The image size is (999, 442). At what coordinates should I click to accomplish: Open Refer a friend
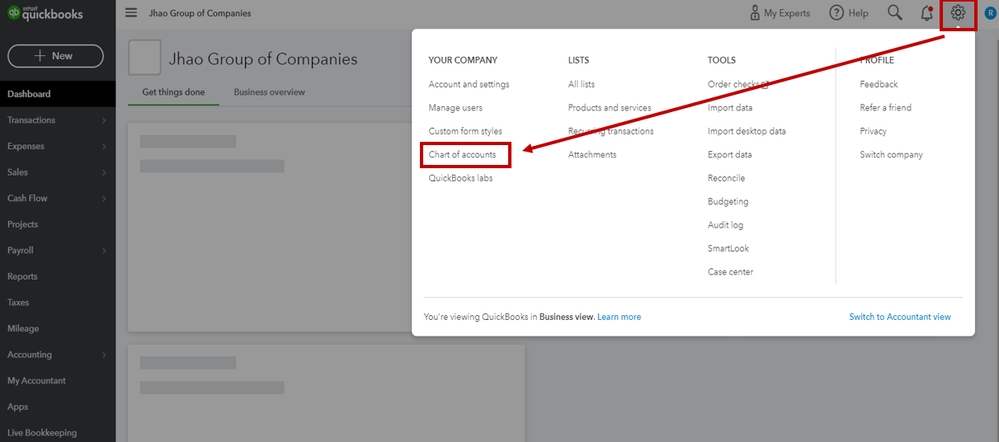pos(886,108)
